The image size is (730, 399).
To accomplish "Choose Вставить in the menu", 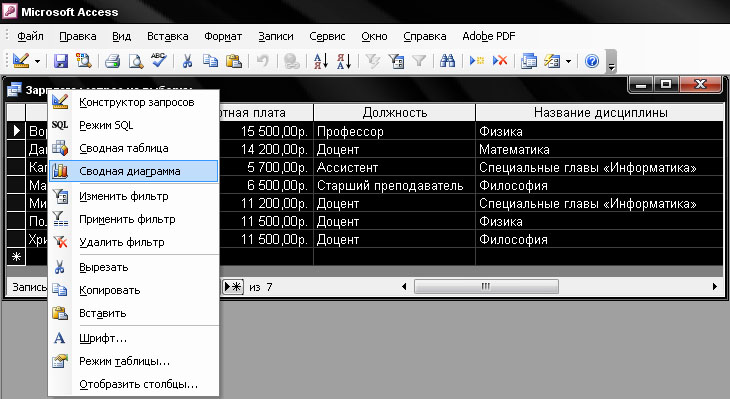I will click(133, 313).
